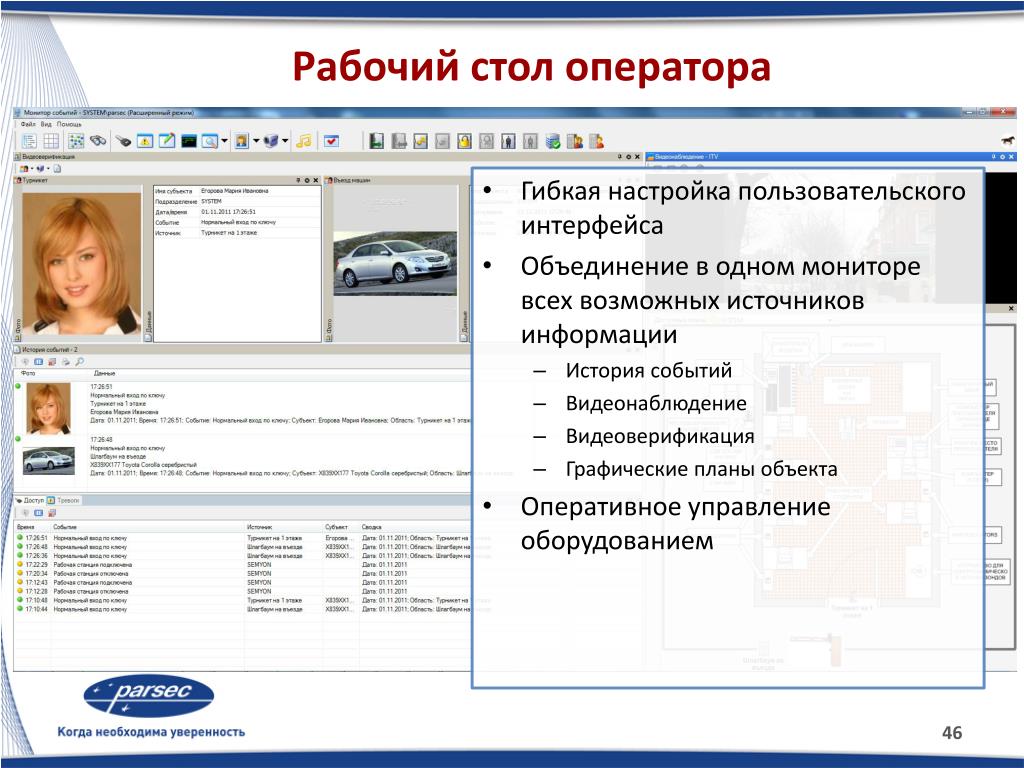The image size is (1024, 768).
Task: Click the list view icon in the main toolbar
Action: tap(29, 140)
